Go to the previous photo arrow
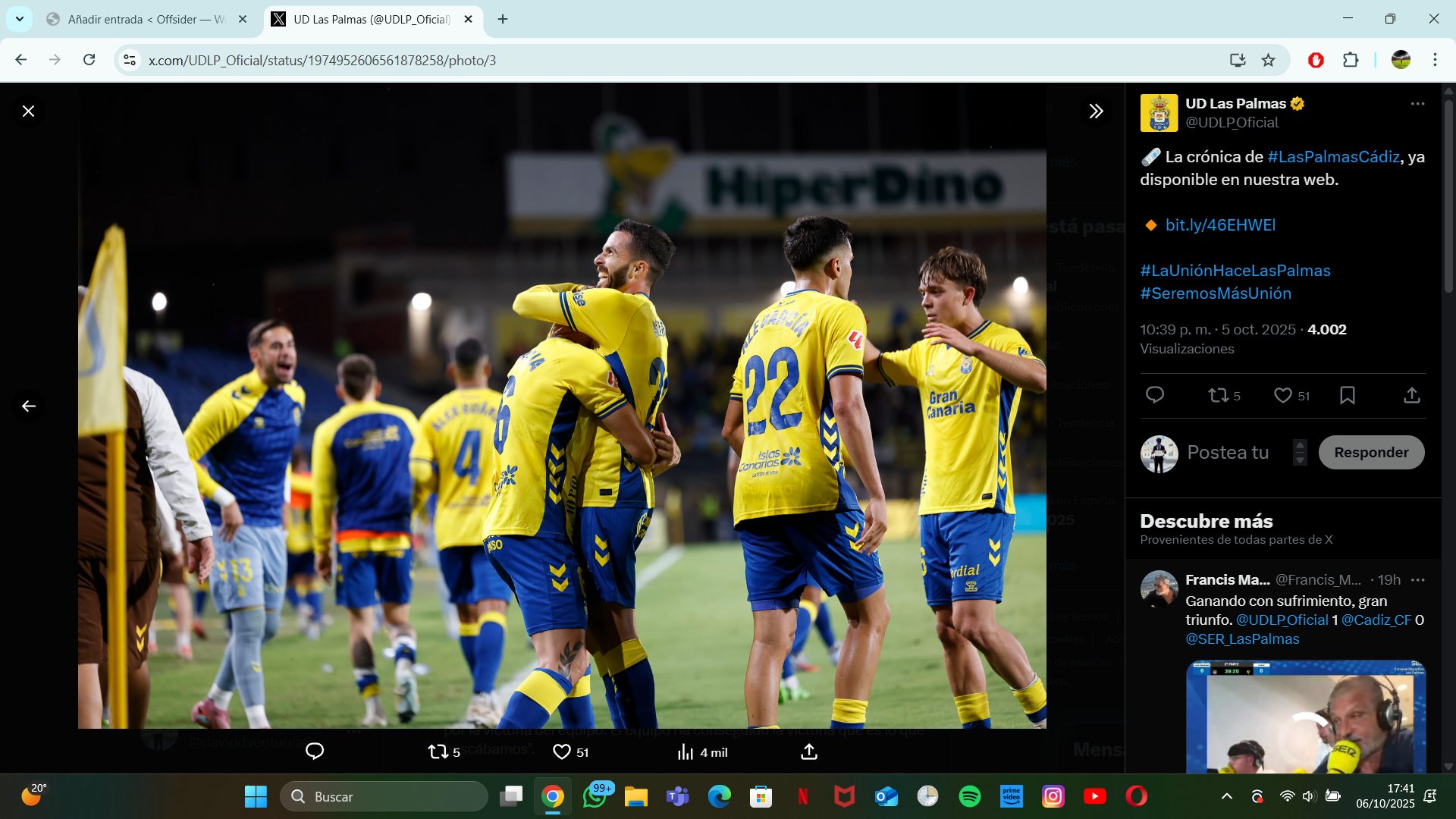 (28, 406)
